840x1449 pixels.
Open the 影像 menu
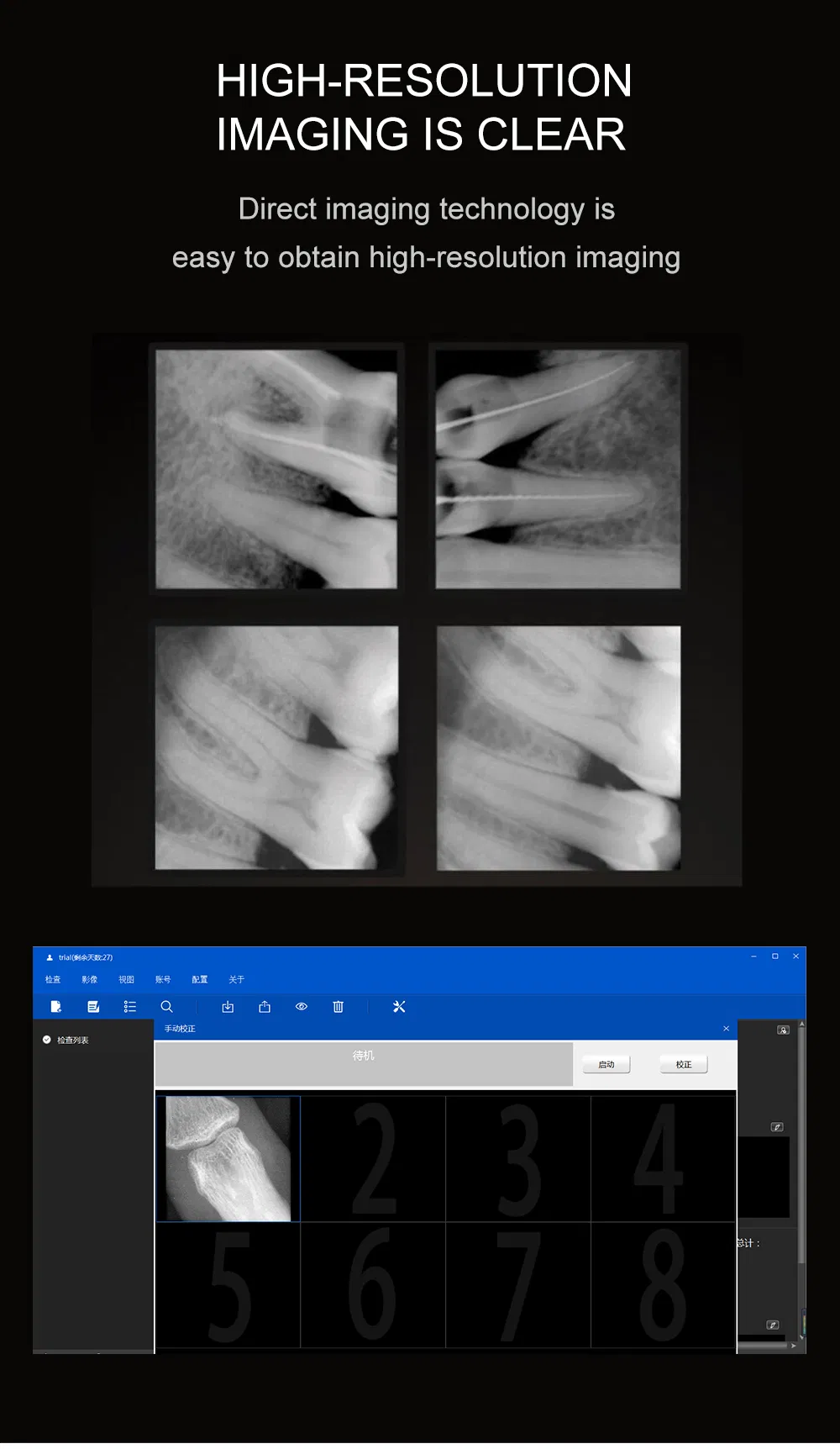point(90,979)
